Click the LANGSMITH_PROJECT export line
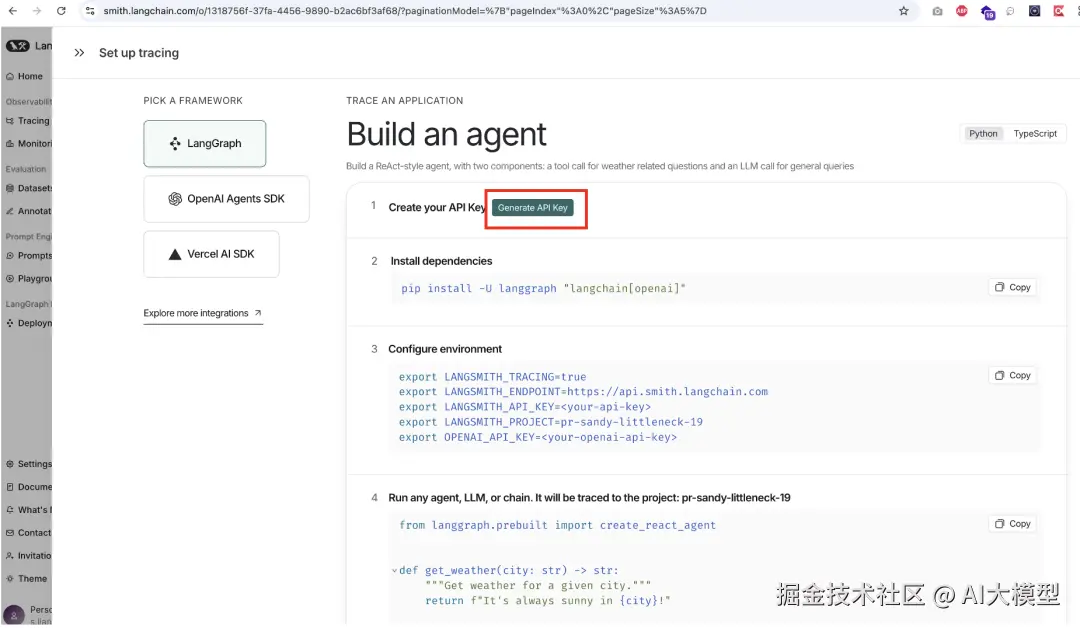 pyautogui.click(x=550, y=422)
